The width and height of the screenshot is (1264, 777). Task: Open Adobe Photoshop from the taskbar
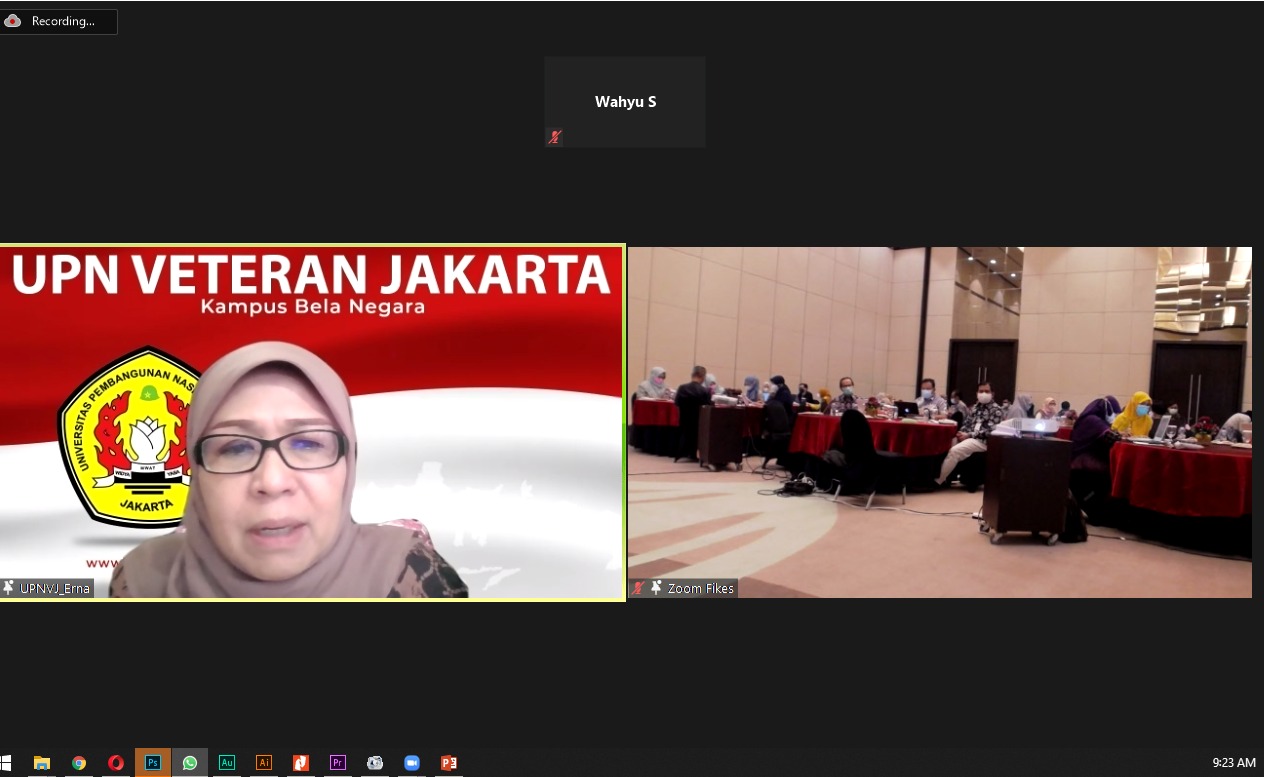click(153, 762)
